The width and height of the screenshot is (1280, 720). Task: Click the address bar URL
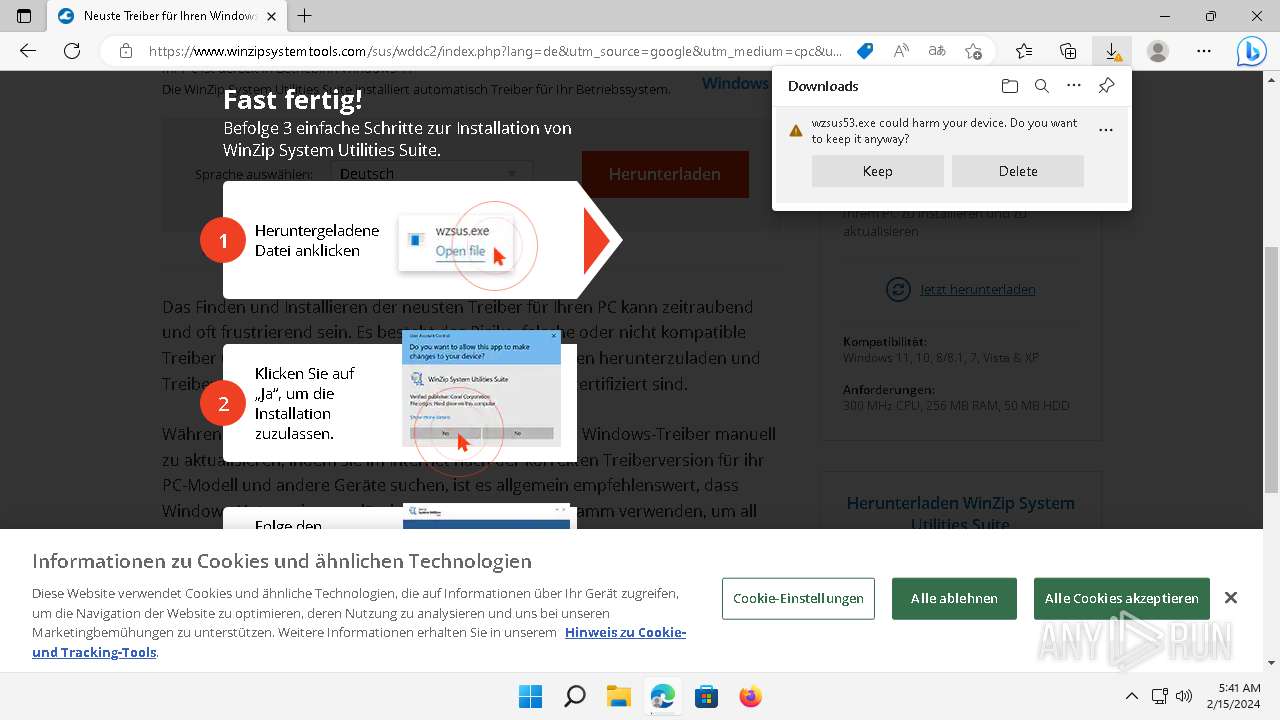point(495,51)
